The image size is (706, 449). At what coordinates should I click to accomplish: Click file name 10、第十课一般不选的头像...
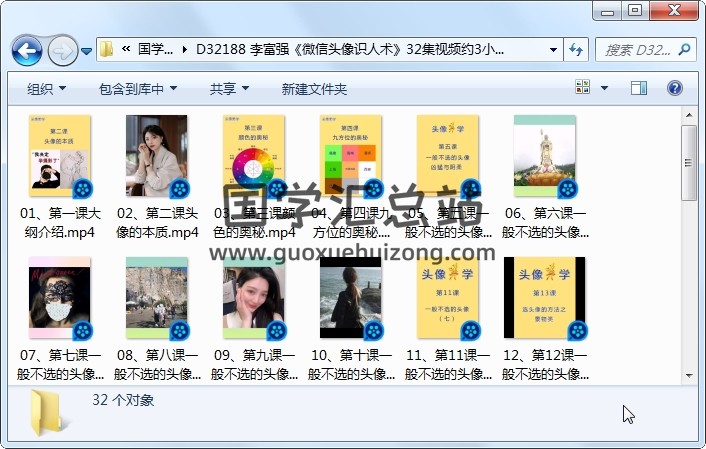tap(351, 364)
